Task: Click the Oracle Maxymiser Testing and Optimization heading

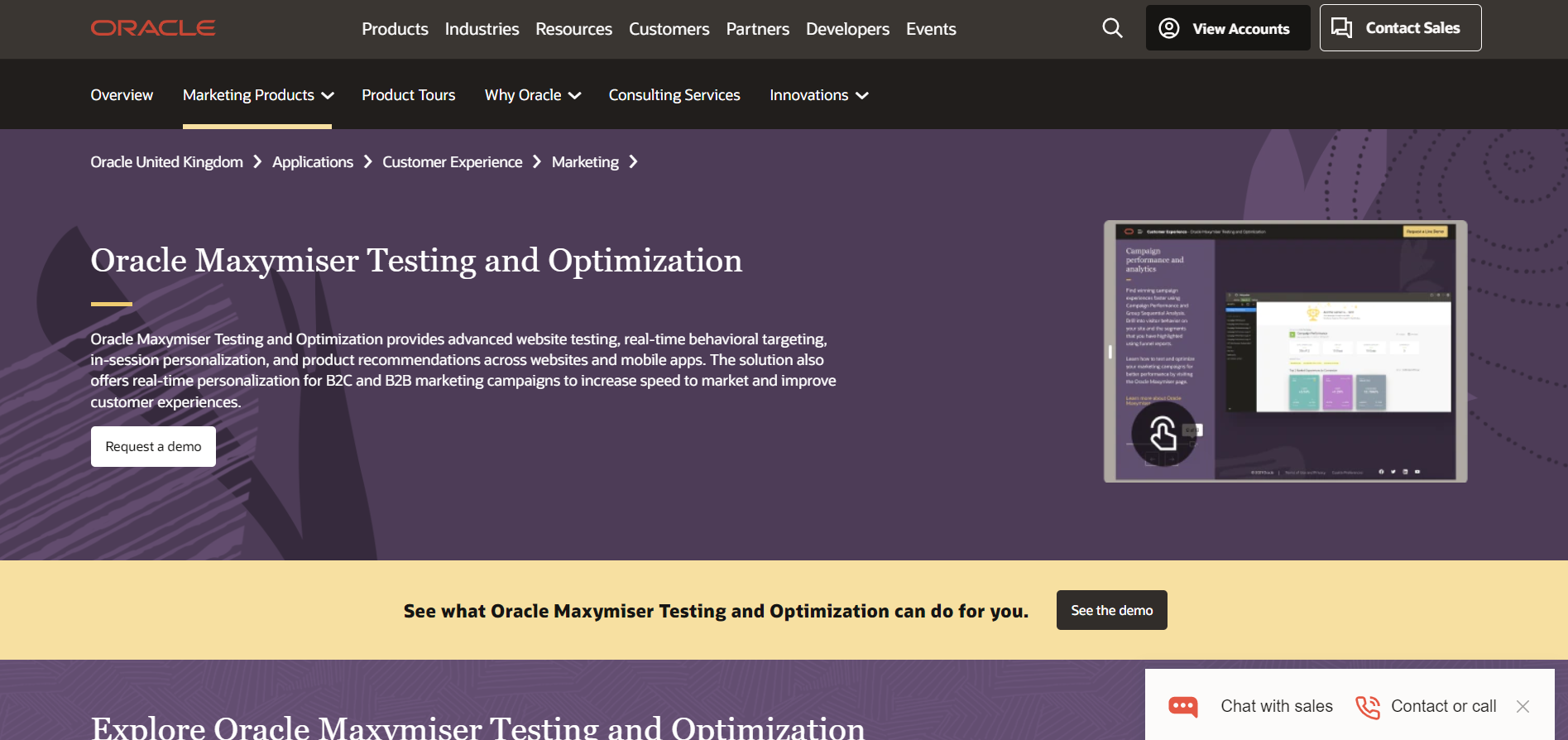Action: (416, 260)
